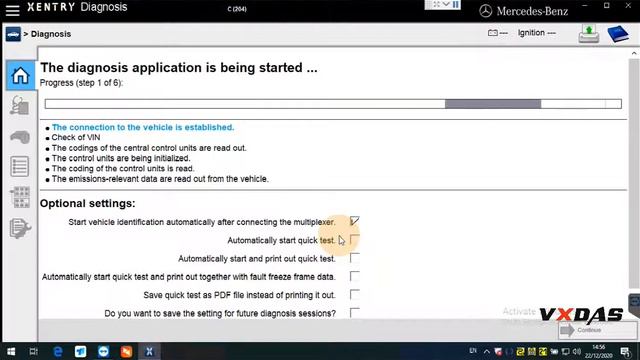The image size is (640, 360).
Task: Open TeamViewer from the taskbar
Action: coord(103,351)
